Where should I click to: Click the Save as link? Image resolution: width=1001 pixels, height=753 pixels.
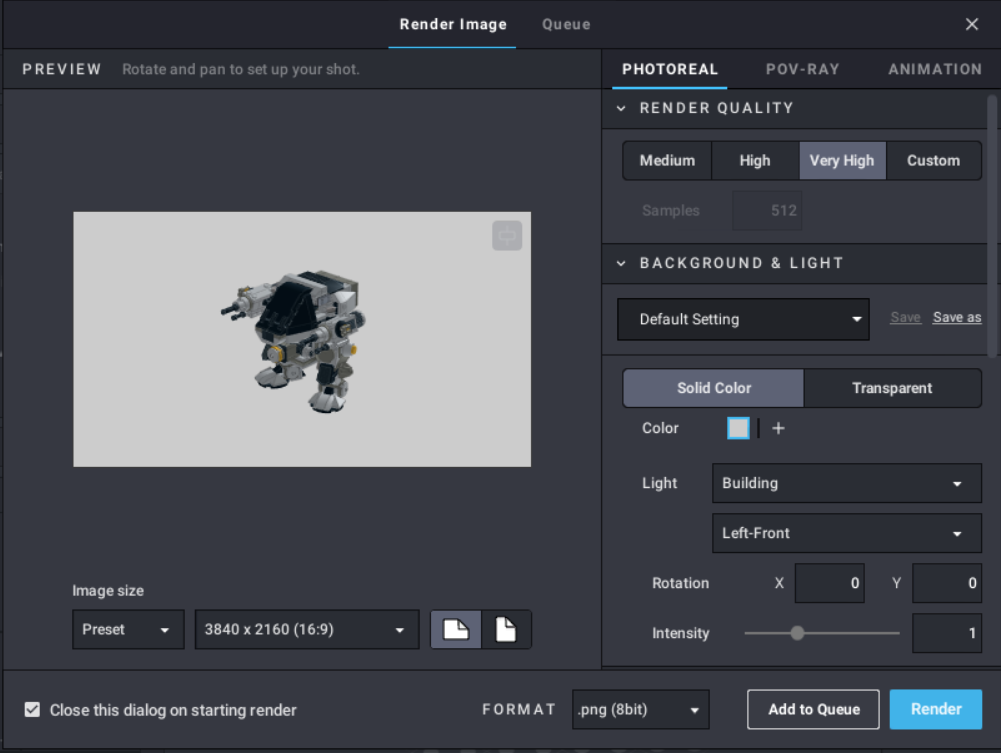[x=956, y=317]
